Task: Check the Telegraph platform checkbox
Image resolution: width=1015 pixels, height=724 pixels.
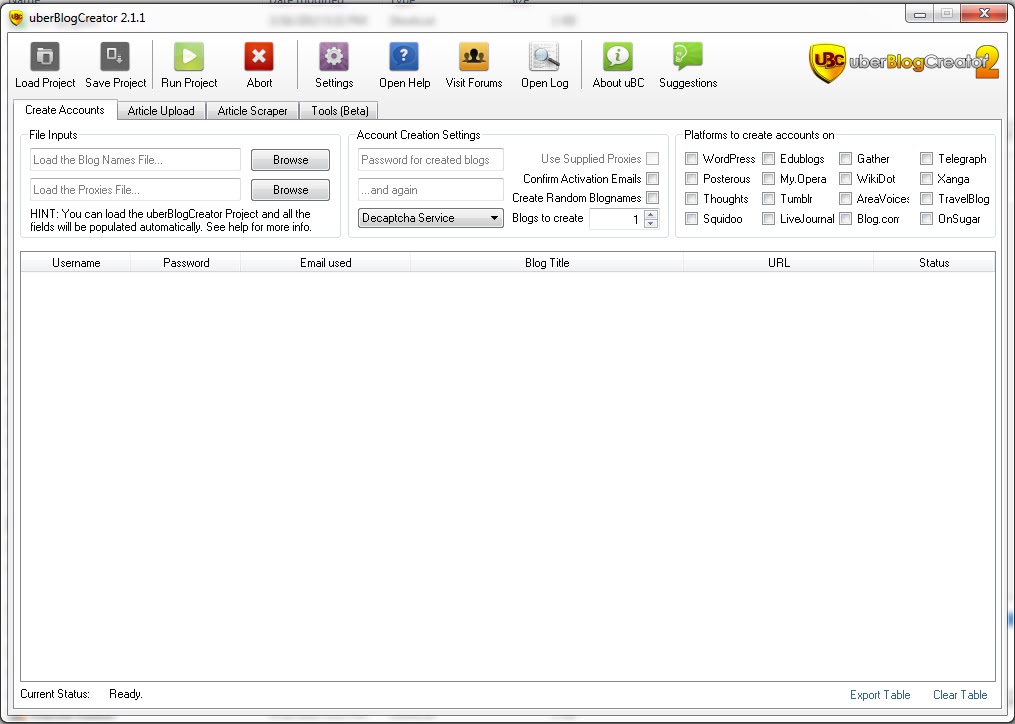Action: pyautogui.click(x=926, y=159)
